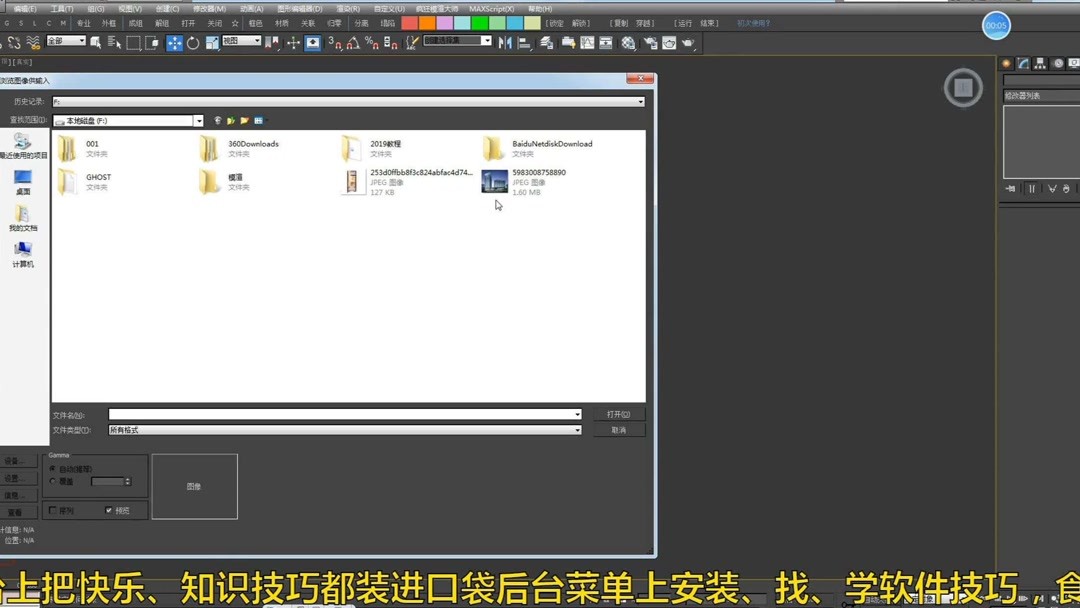
Task: Activate the Select and Move tool
Action: pyautogui.click(x=174, y=43)
